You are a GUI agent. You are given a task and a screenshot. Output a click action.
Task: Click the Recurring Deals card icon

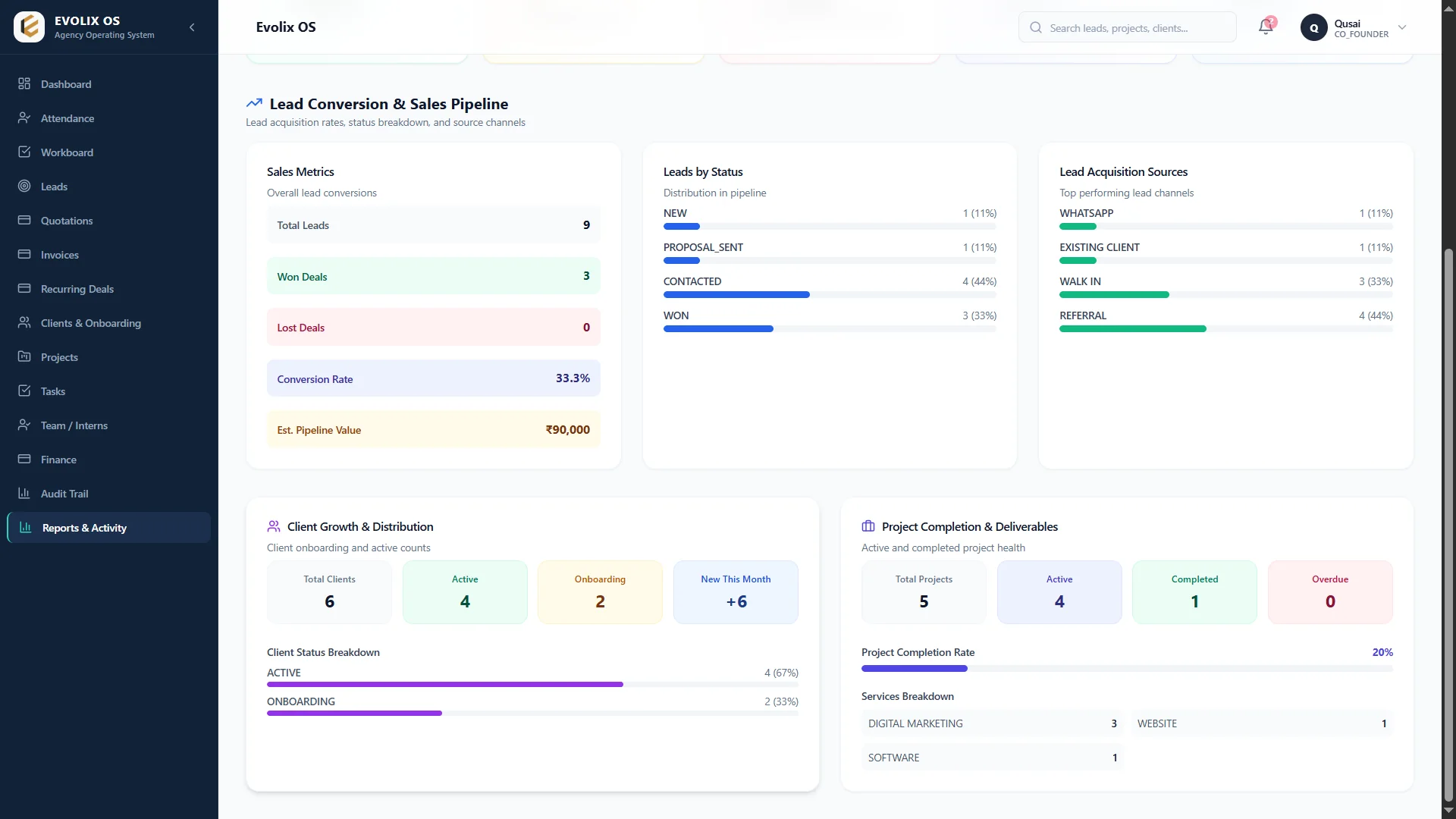pos(24,288)
